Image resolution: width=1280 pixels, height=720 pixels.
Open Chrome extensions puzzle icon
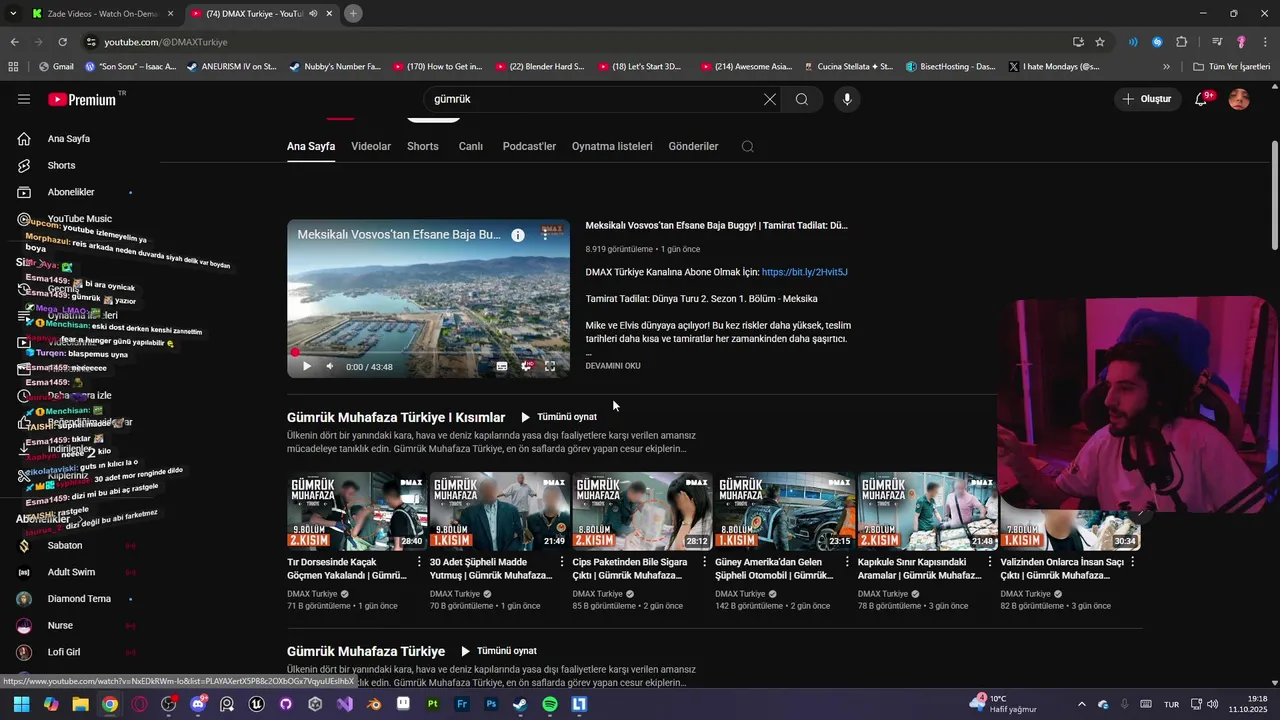pos(1181,42)
